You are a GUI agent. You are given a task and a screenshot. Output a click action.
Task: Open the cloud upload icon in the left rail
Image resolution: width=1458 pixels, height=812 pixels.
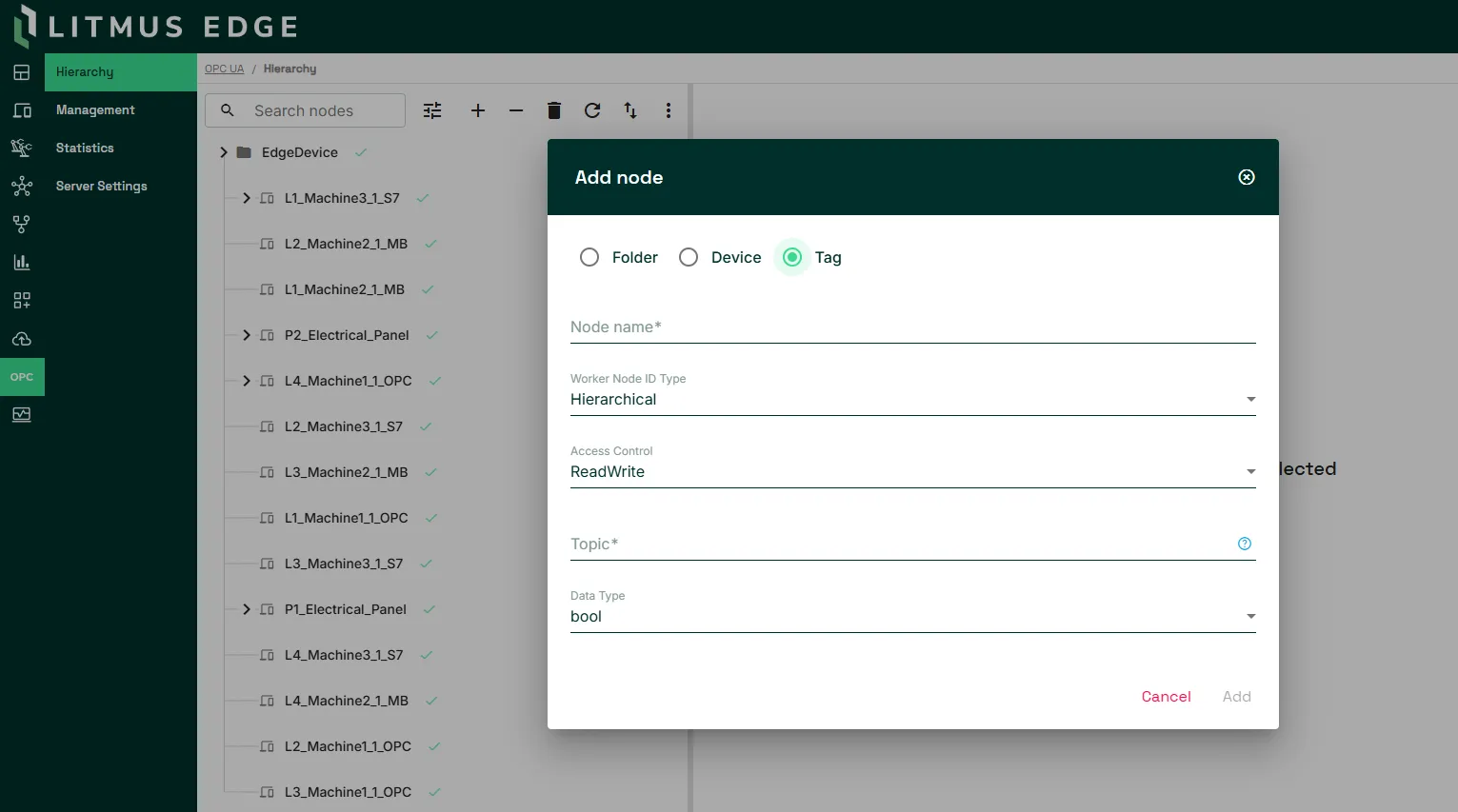[22, 339]
